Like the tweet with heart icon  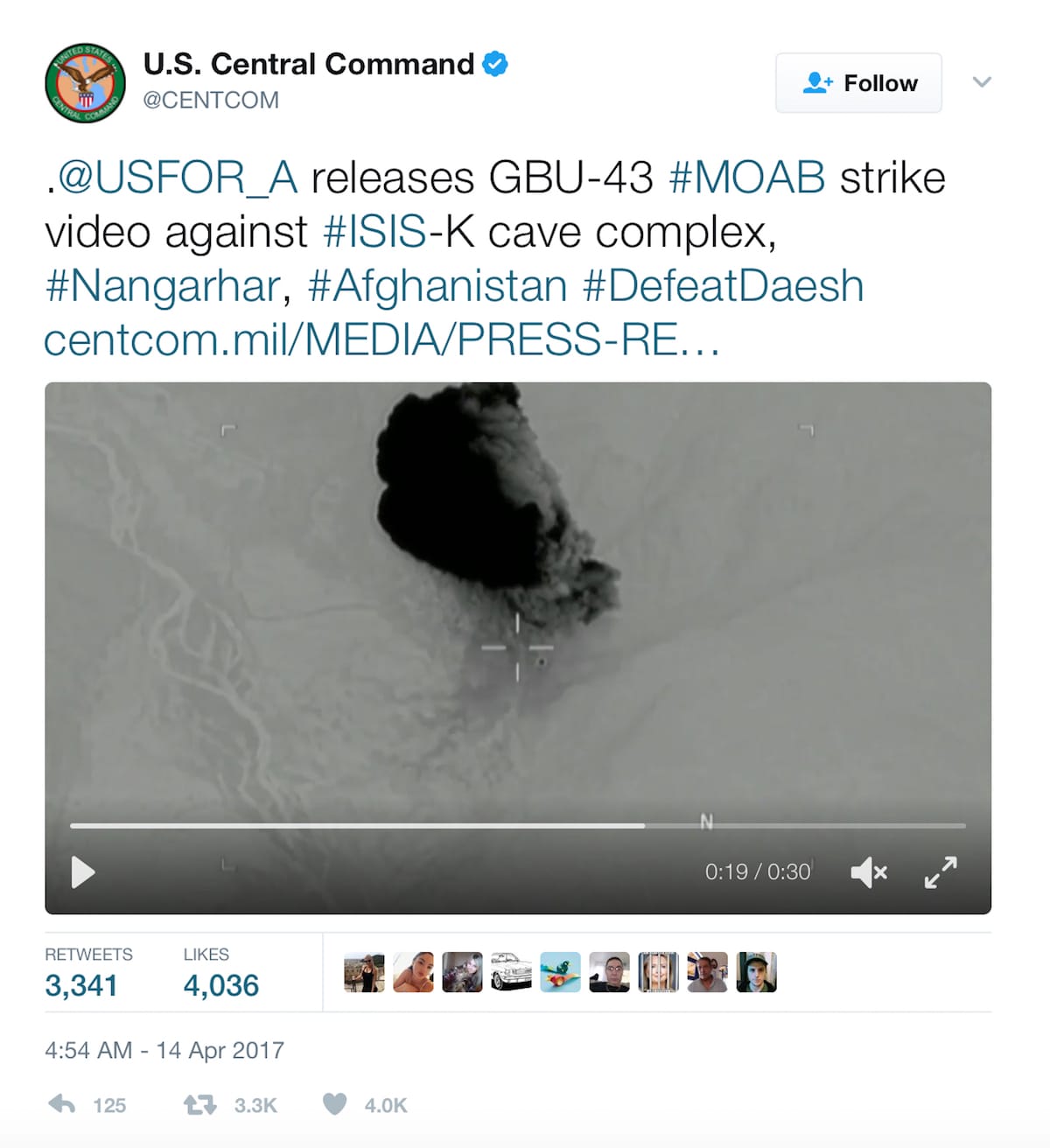[x=334, y=1104]
